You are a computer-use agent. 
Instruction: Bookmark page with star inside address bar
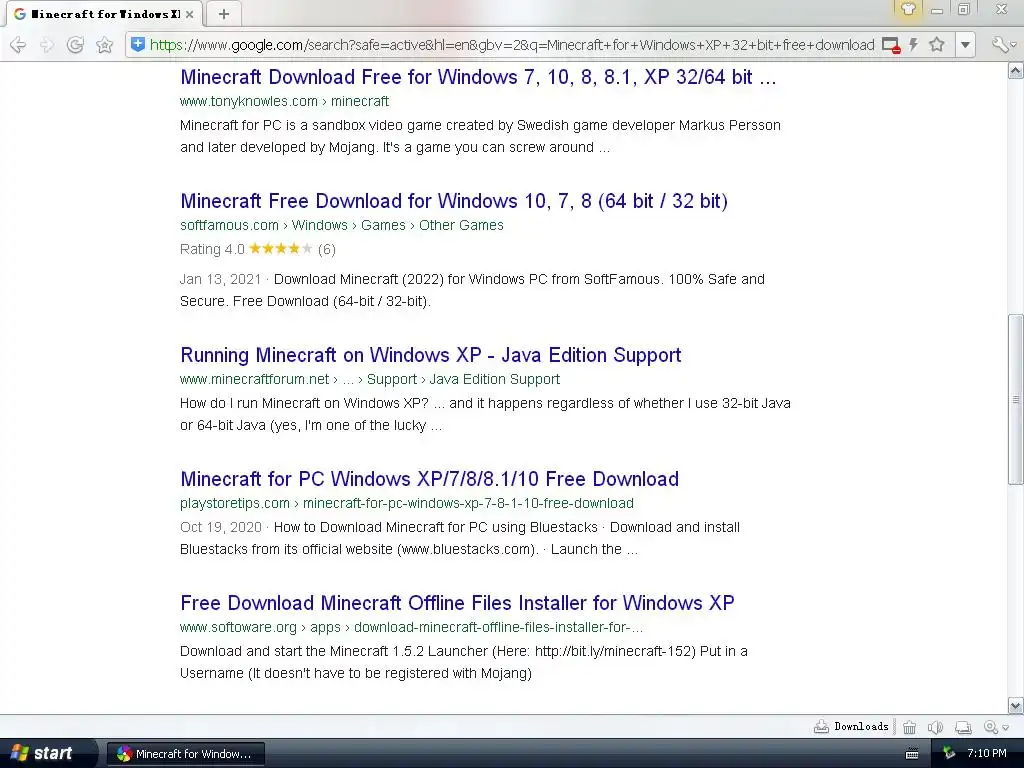click(x=937, y=44)
